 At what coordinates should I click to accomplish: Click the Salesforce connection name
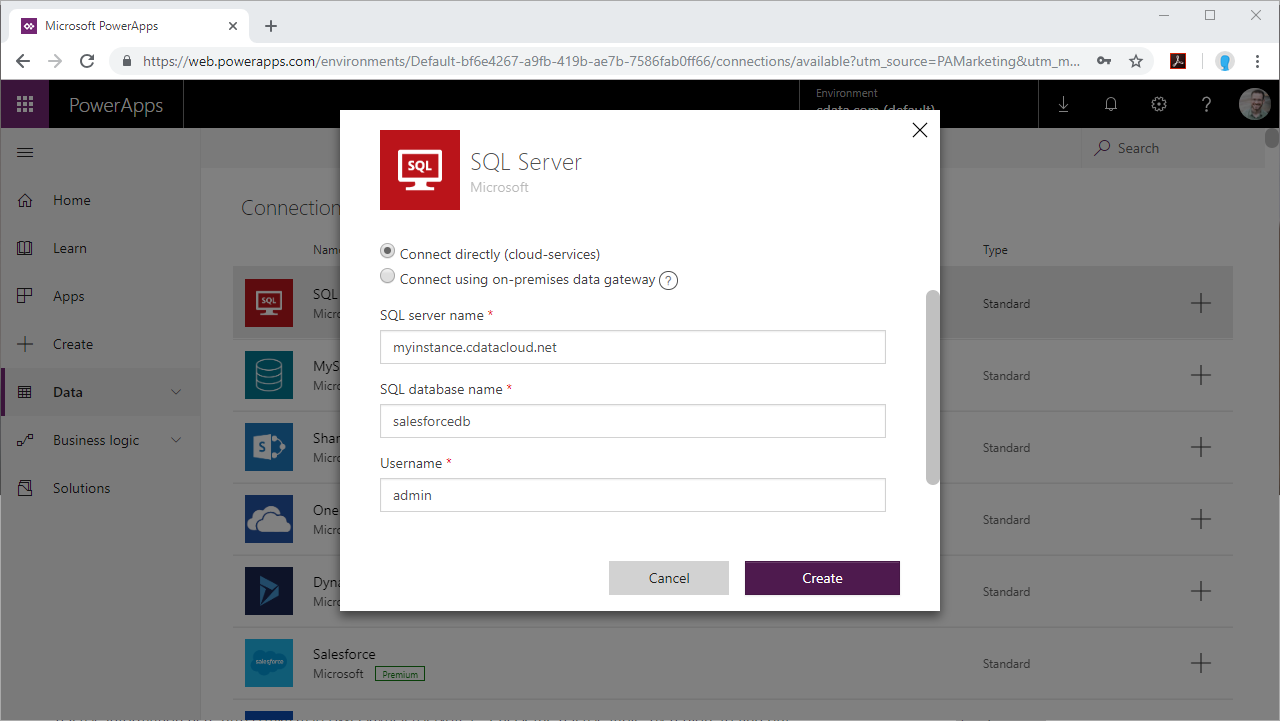(x=344, y=654)
